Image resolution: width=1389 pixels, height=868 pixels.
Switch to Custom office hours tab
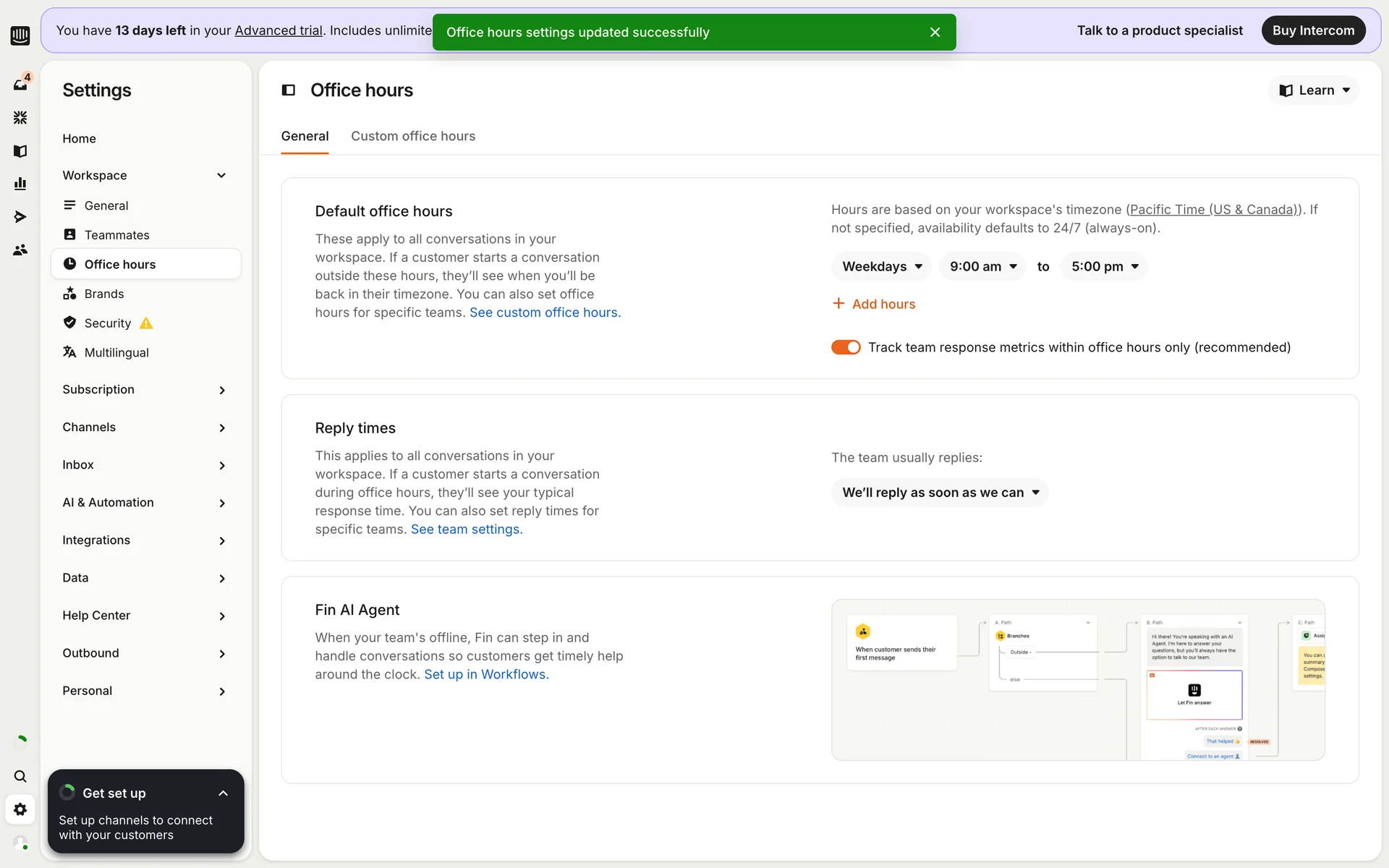coord(413,136)
